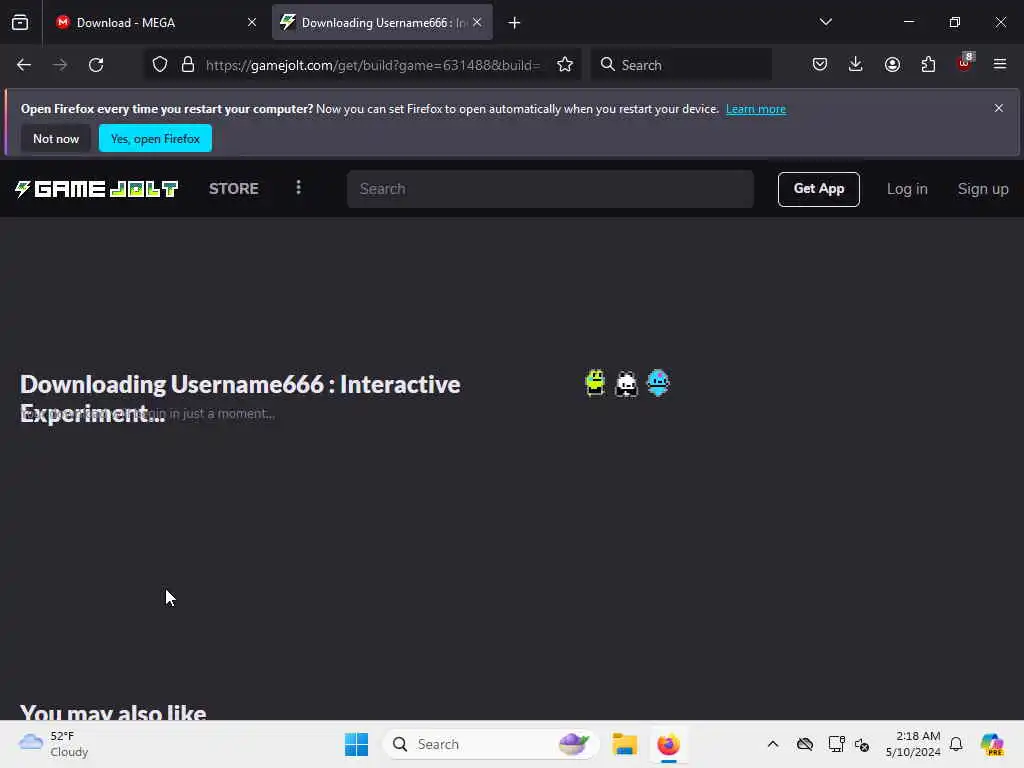Show hidden system tray icons chevron
The height and width of the screenshot is (768, 1024).
tap(773, 744)
